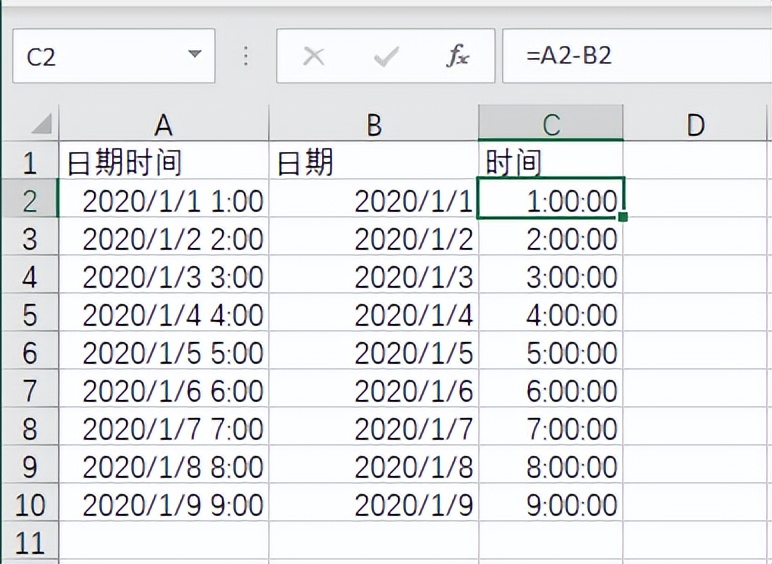Select cell 2020/1/9 9:00
This screenshot has width=772, height=564.
click(x=164, y=502)
